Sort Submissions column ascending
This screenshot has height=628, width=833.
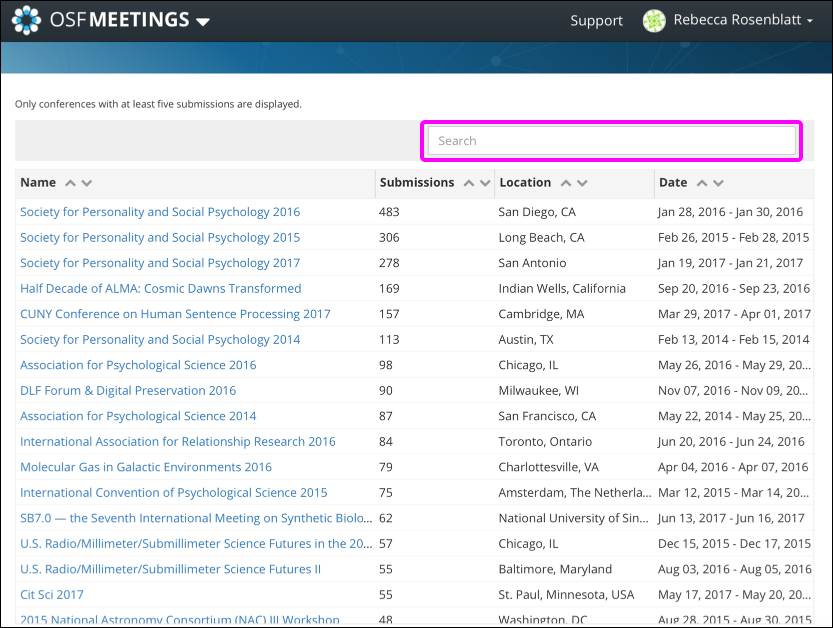click(469, 183)
